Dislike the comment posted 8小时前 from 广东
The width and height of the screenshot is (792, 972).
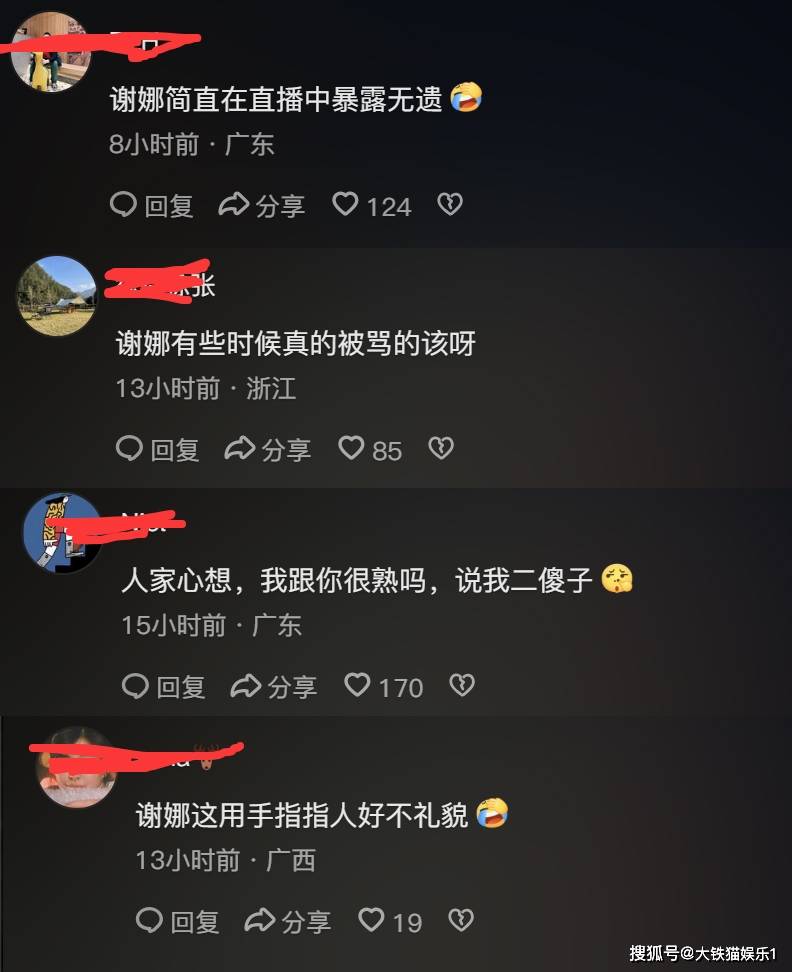450,204
